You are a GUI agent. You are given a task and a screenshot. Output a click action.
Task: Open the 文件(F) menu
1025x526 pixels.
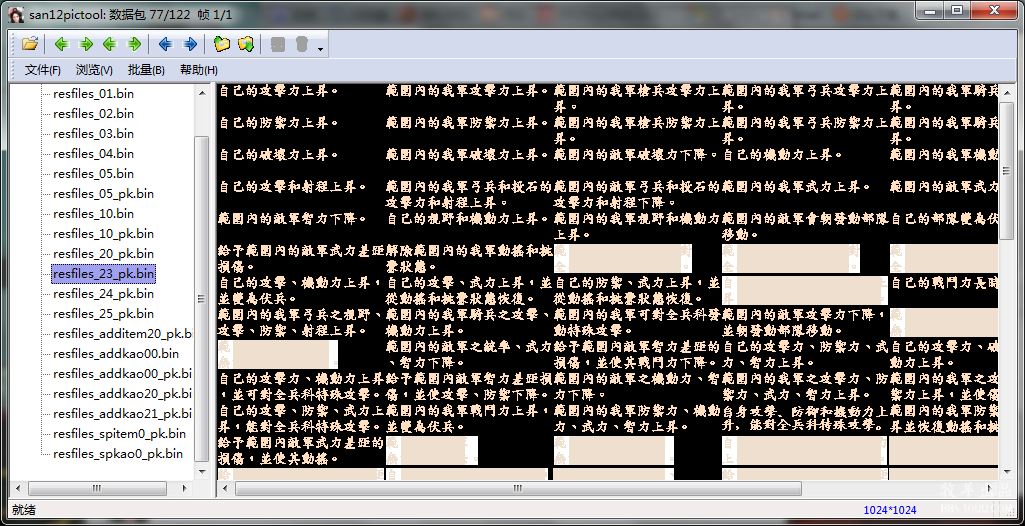coord(42,70)
